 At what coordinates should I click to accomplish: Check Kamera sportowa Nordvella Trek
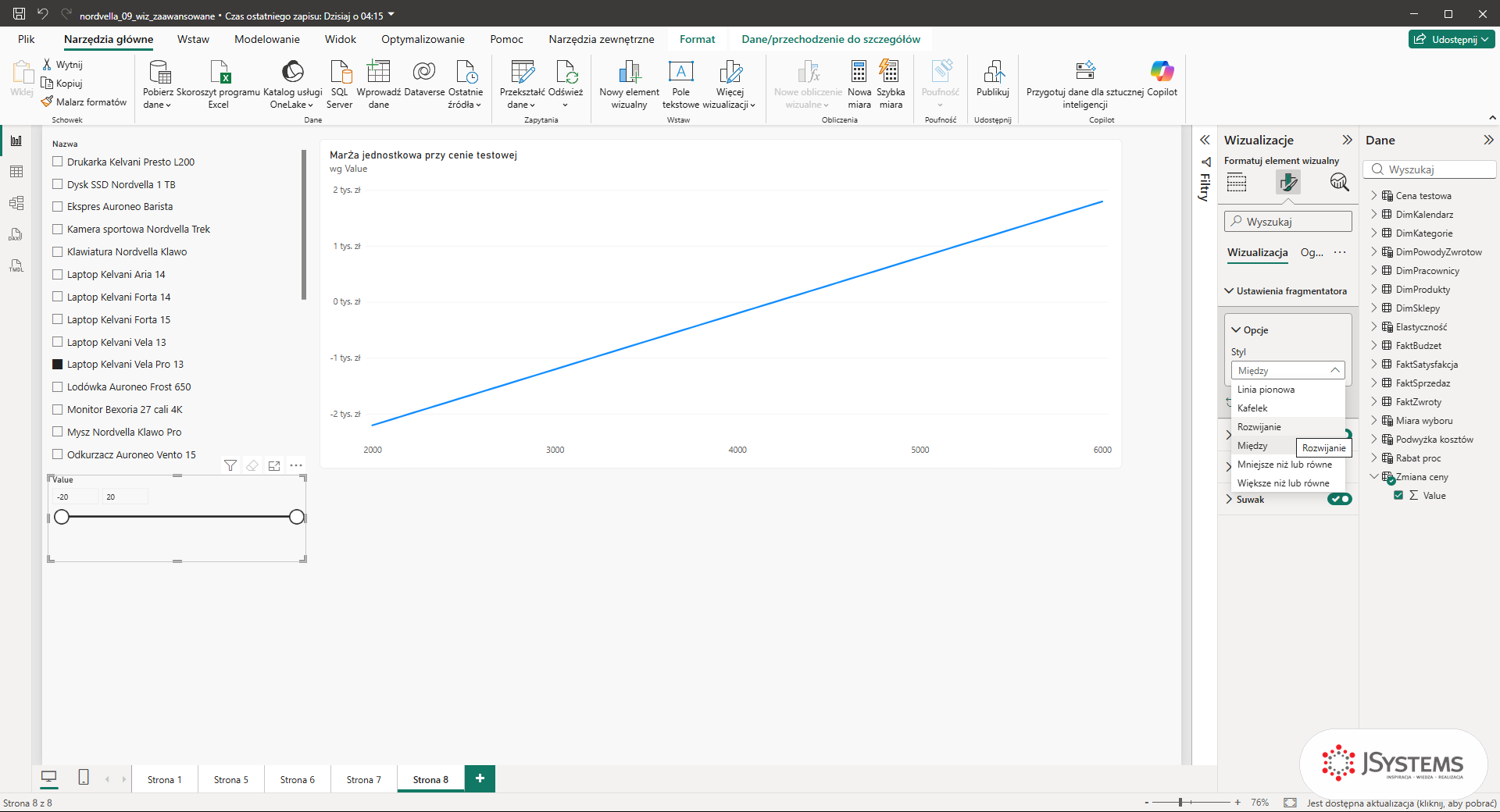coord(57,229)
